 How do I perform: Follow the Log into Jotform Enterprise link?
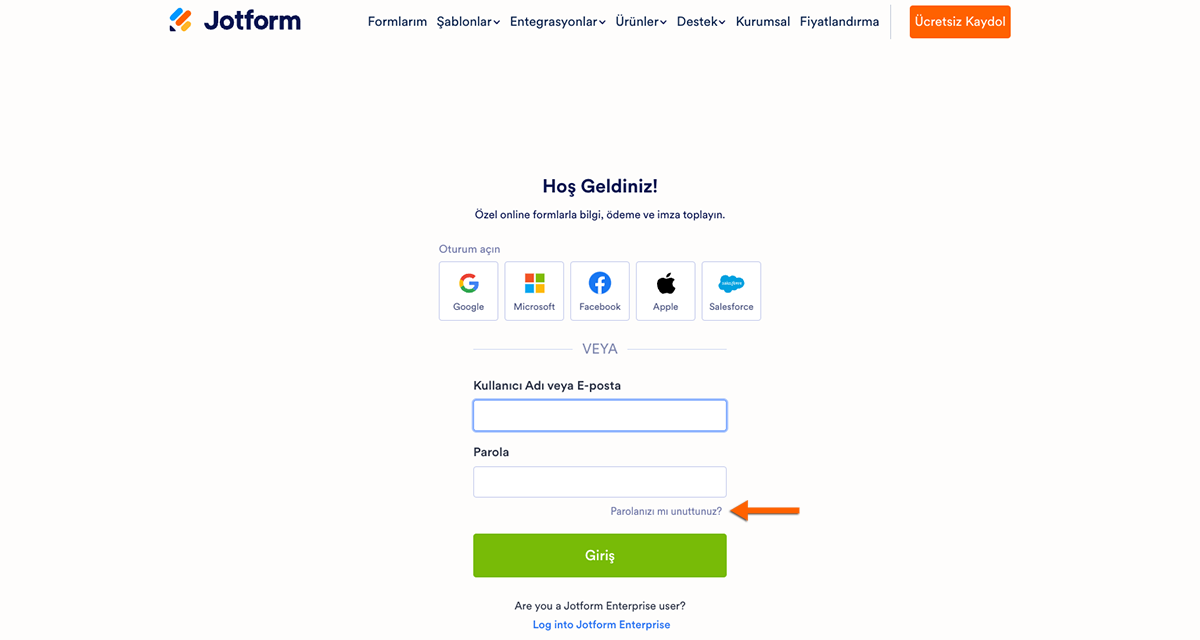pos(602,625)
